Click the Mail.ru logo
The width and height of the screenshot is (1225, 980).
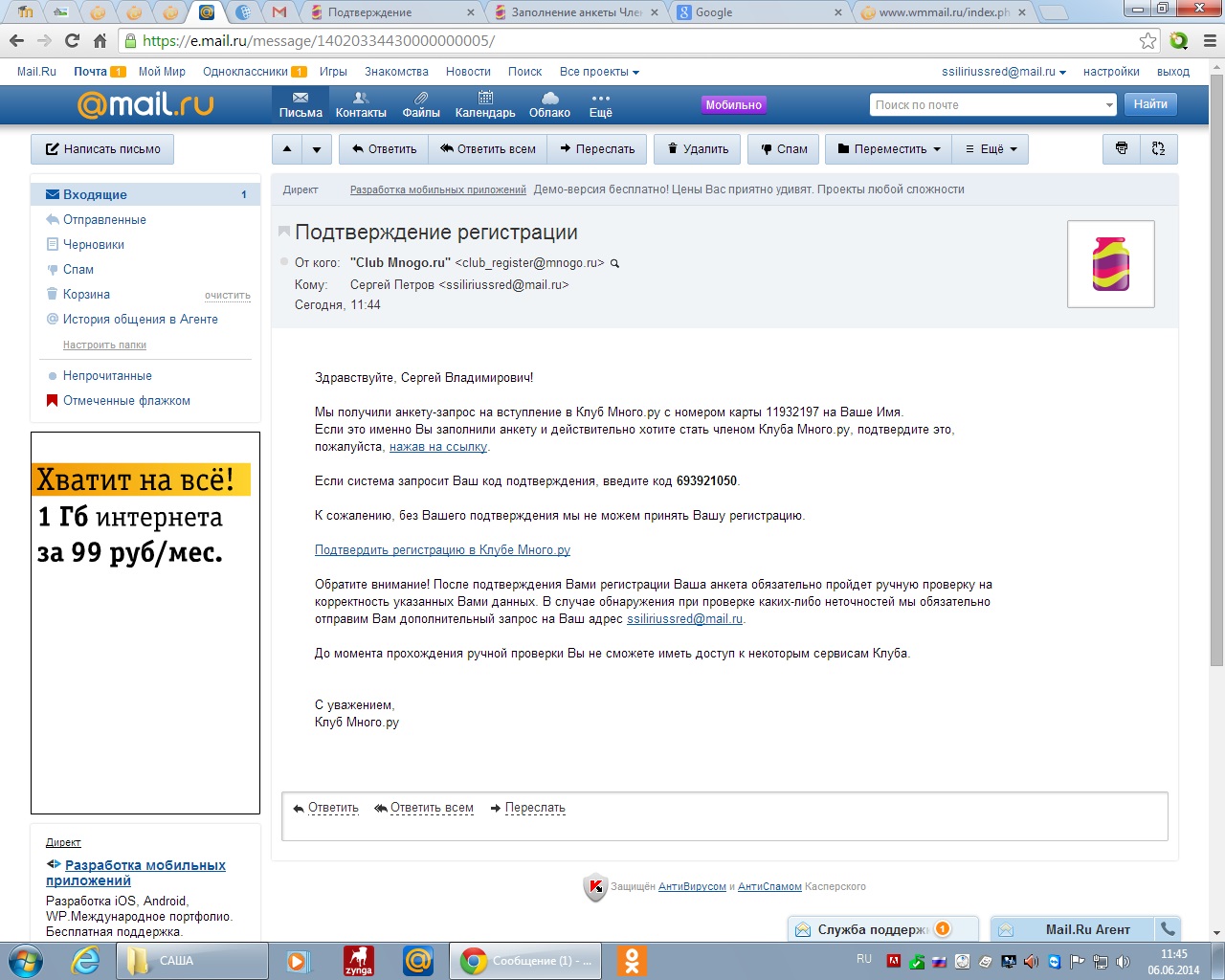pos(145,104)
